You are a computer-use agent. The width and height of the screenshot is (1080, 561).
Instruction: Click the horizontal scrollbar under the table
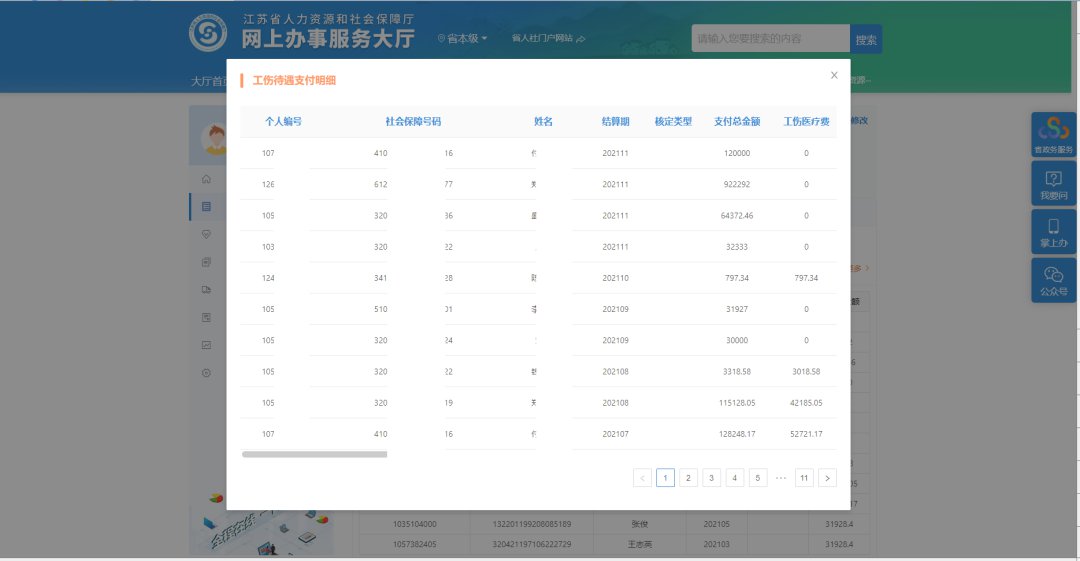pos(314,454)
